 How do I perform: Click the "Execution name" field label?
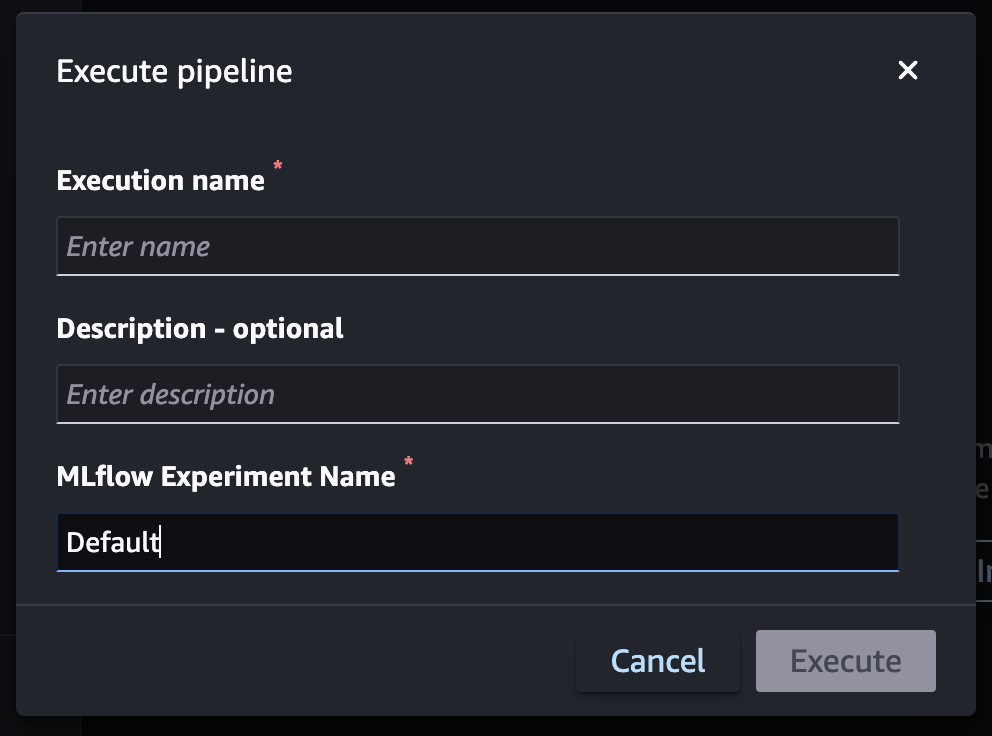(160, 181)
